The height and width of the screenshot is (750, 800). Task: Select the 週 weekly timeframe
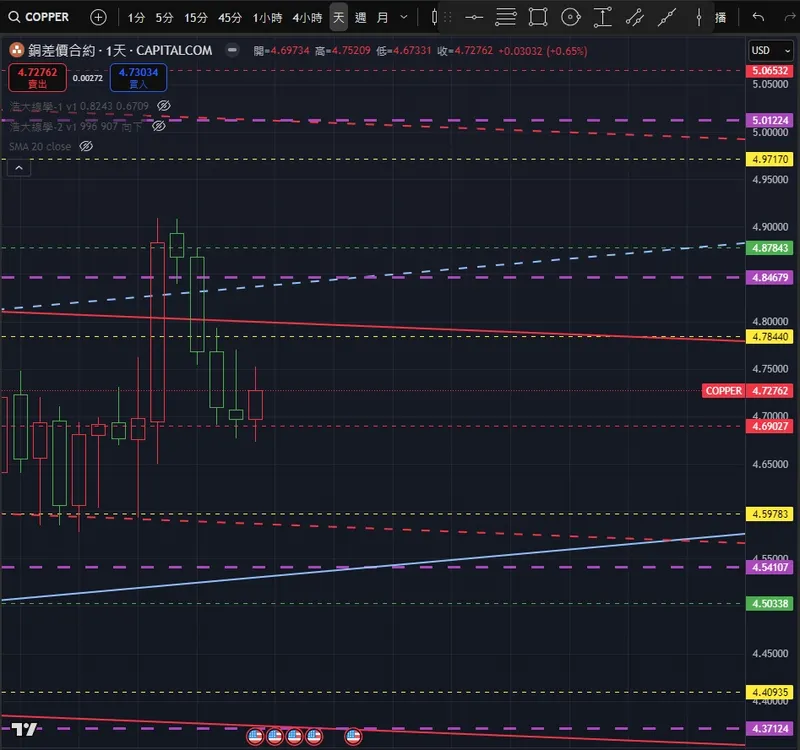(361, 18)
